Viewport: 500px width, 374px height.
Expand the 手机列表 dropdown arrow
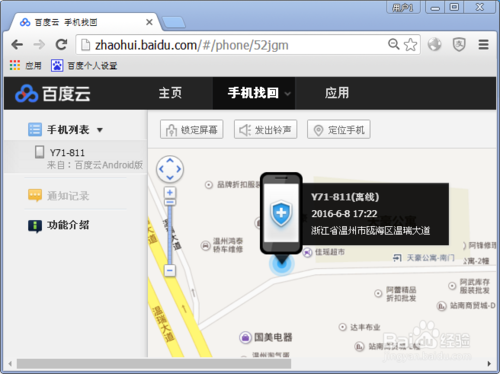click(100, 130)
